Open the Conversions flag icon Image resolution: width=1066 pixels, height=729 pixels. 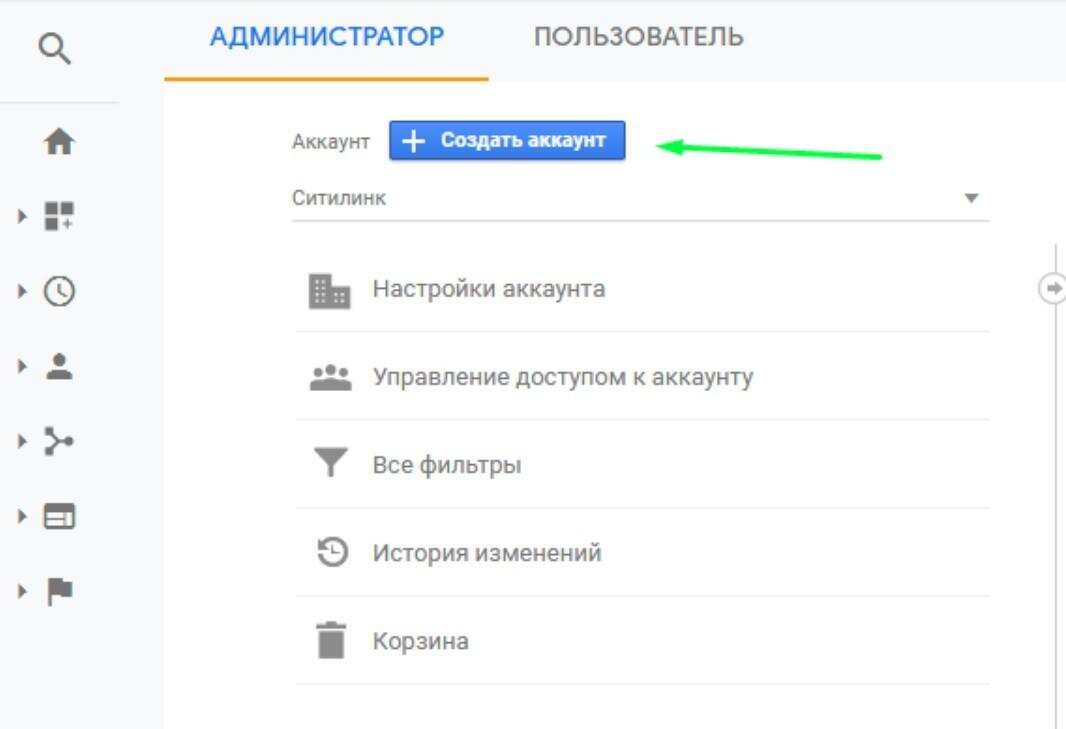click(59, 590)
